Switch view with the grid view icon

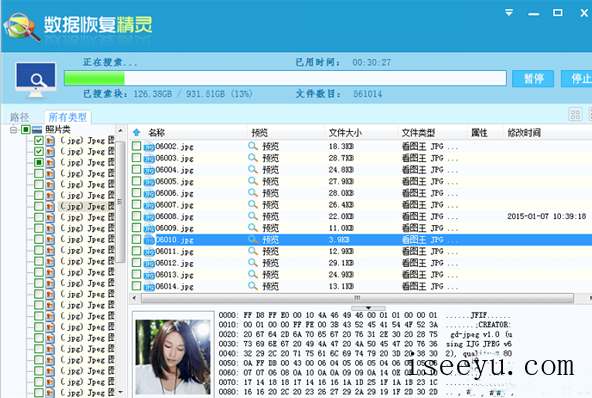tap(575, 114)
